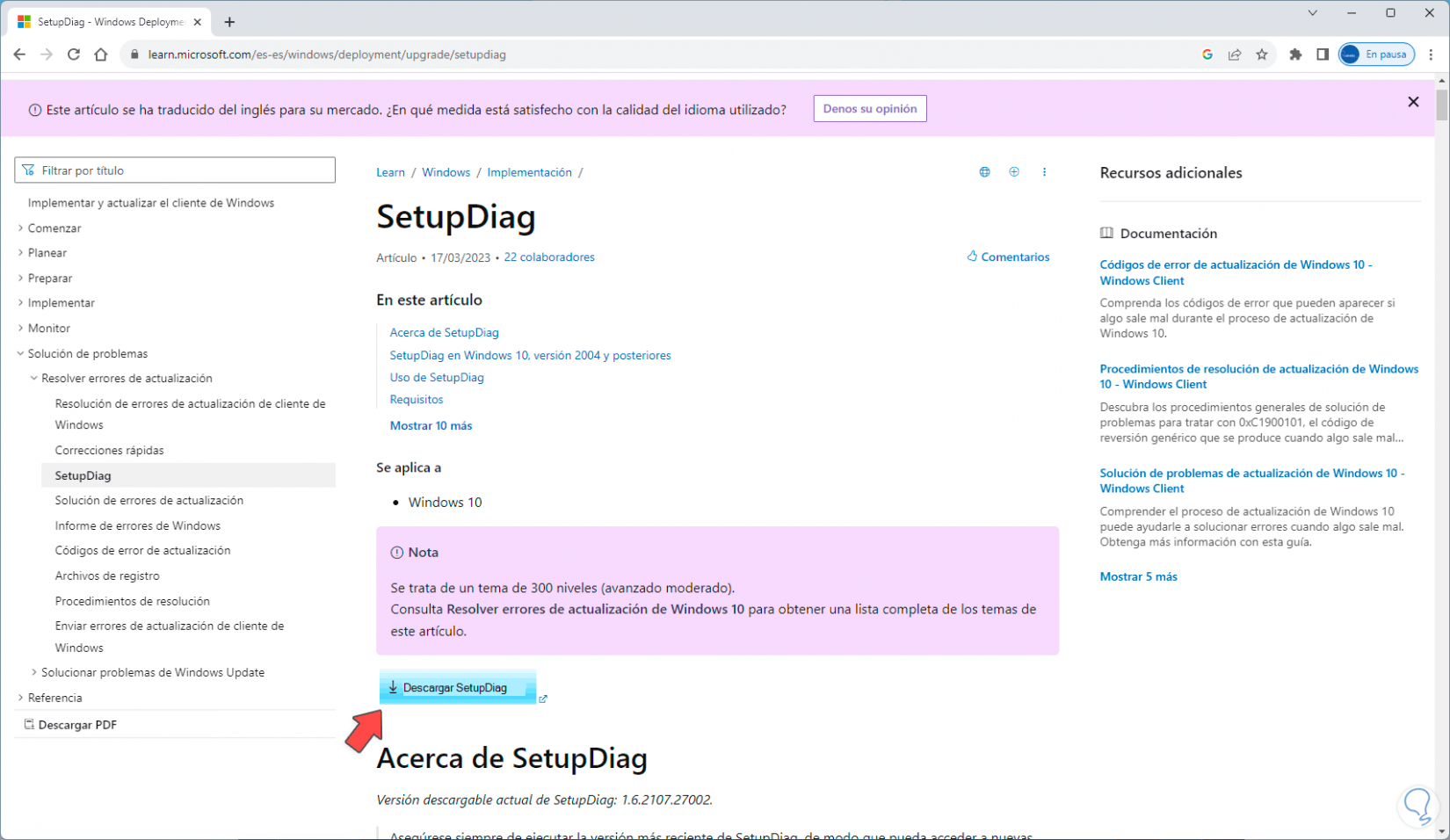This screenshot has height=840, width=1450.
Task: Click the Comentarios feedback link
Action: (x=1008, y=257)
